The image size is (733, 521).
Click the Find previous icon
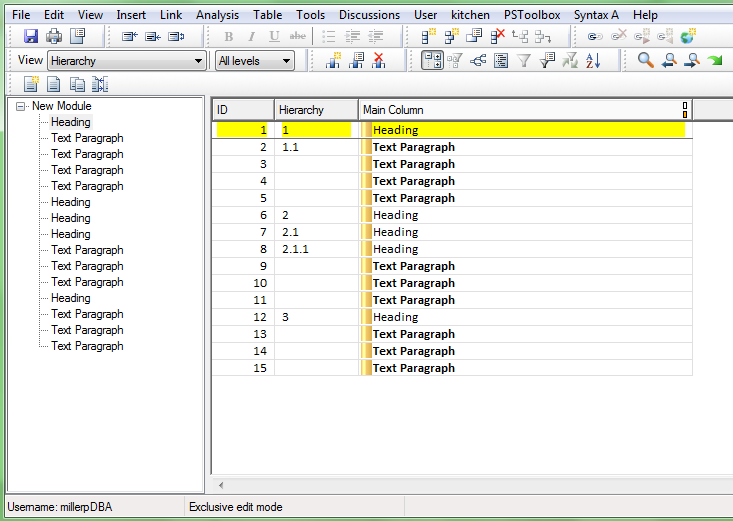click(x=669, y=60)
